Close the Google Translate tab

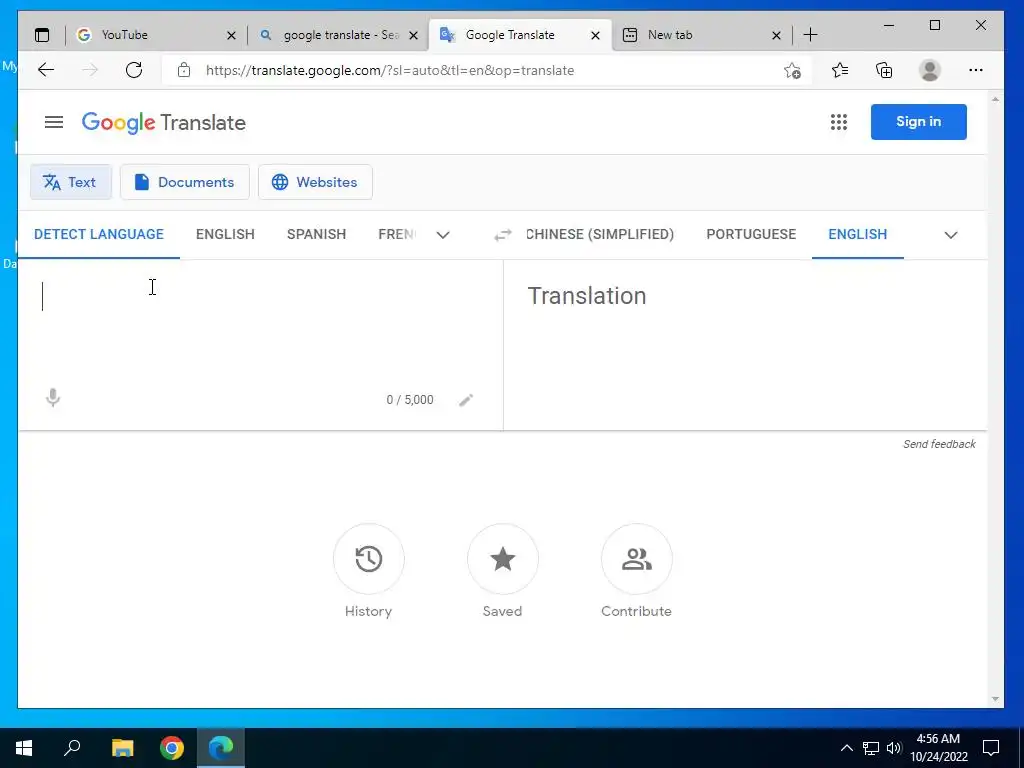(596, 35)
